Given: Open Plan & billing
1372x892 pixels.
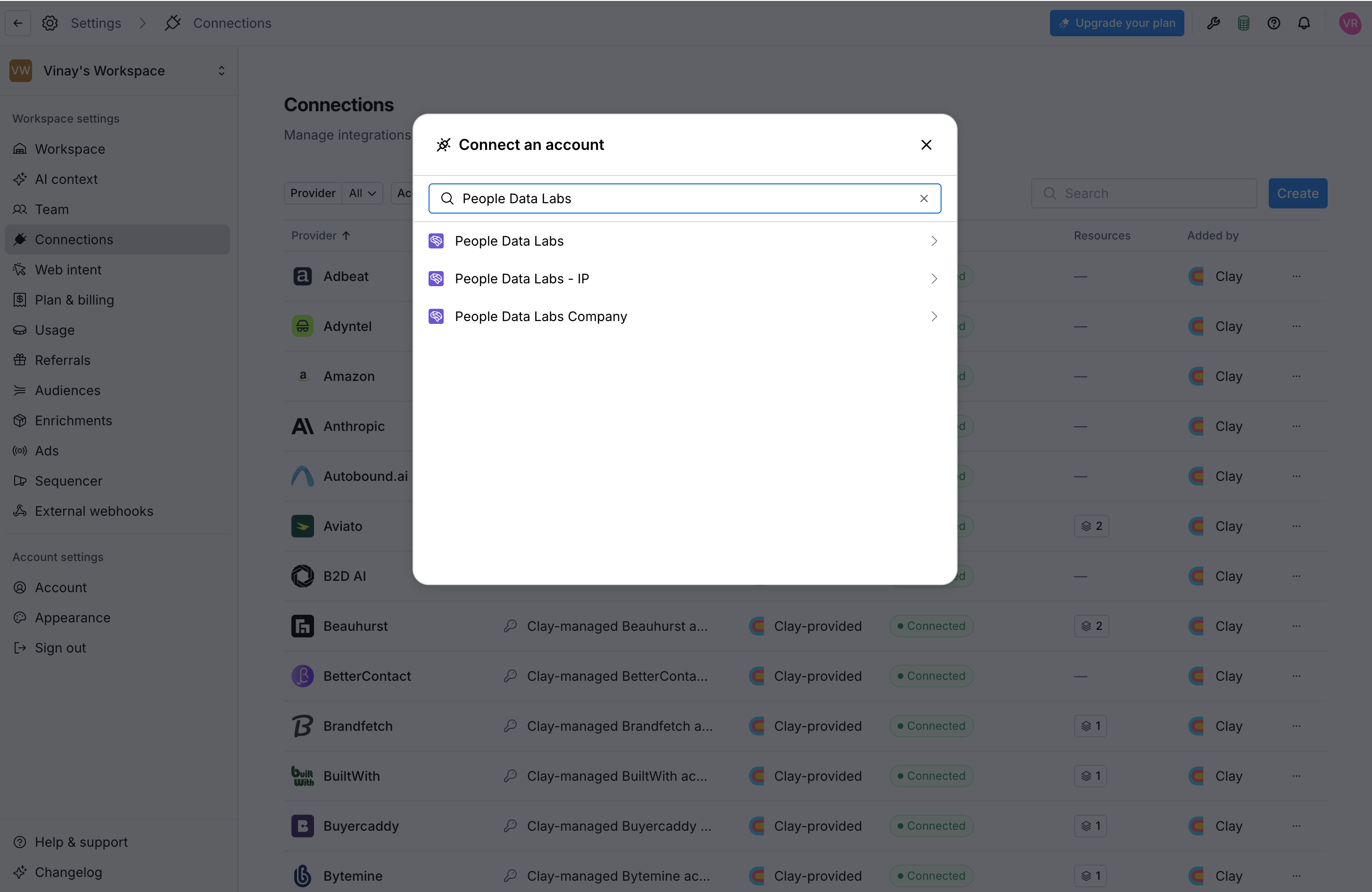Looking at the screenshot, I should click(x=117, y=300).
